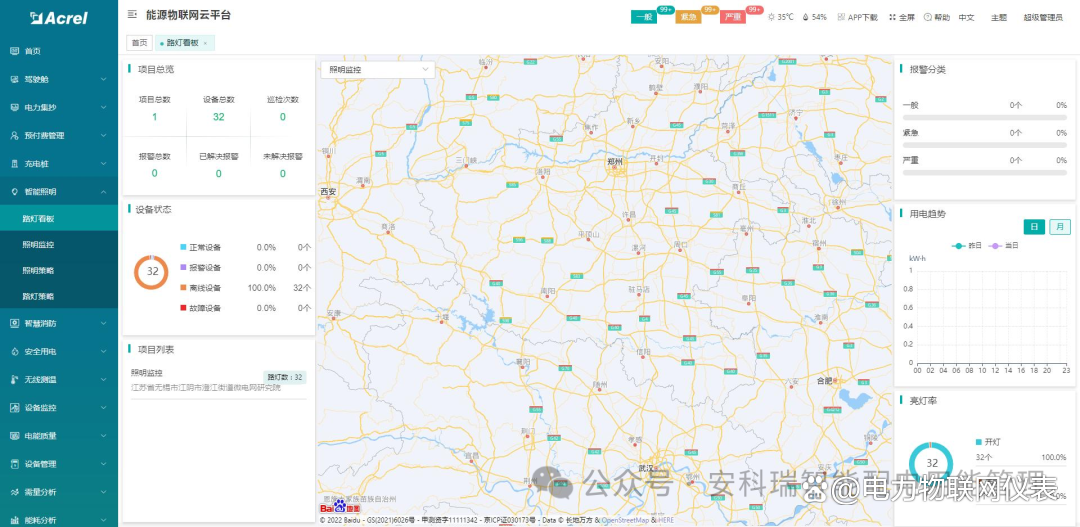1080x527 pixels.
Task: Click the 一般 alarm progress bar
Action: click(x=984, y=117)
